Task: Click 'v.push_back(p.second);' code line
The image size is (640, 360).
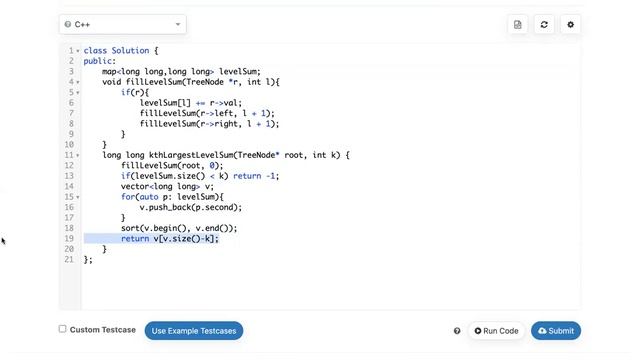Action: point(191,207)
